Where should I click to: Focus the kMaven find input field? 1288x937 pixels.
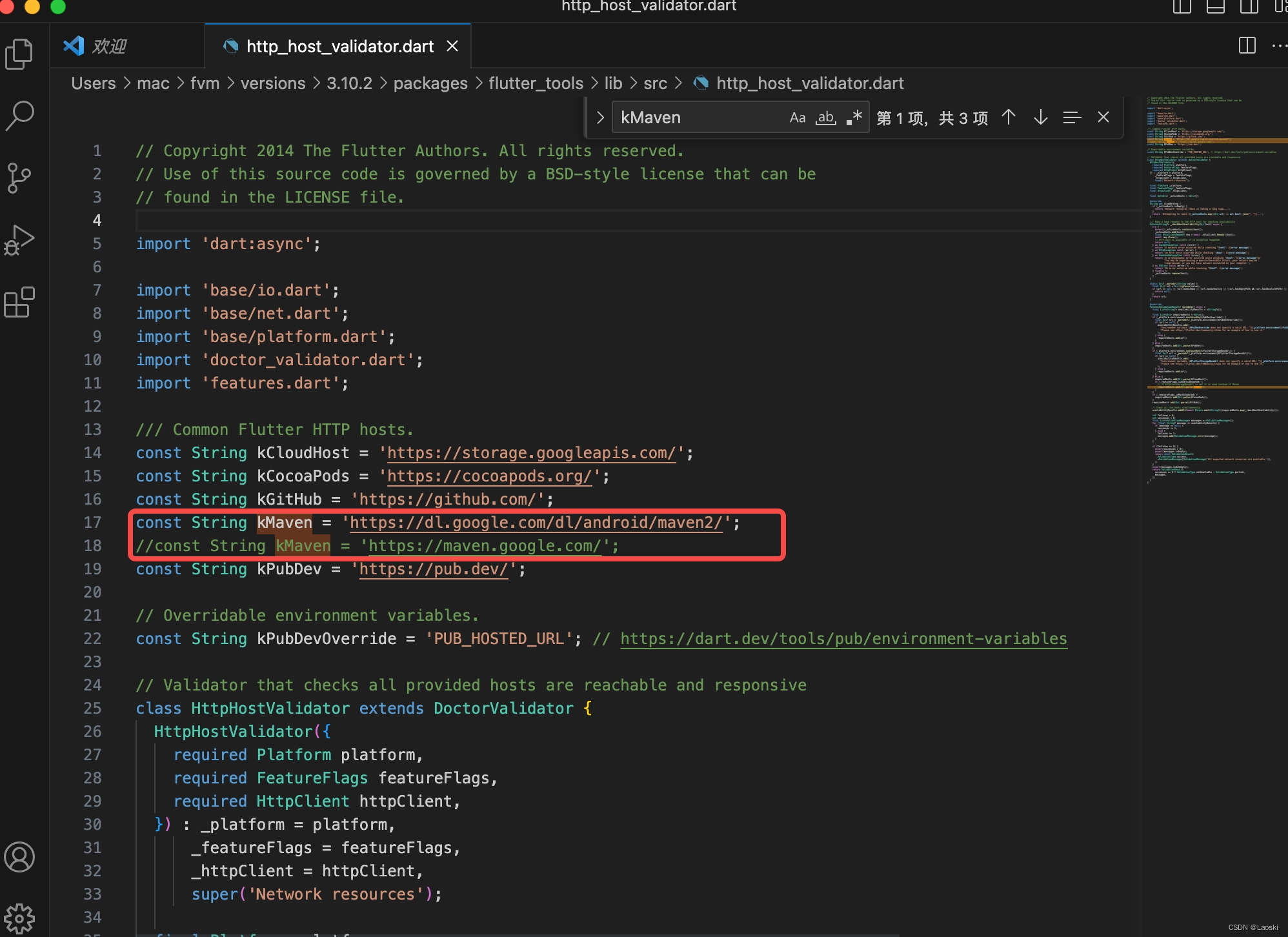point(697,117)
